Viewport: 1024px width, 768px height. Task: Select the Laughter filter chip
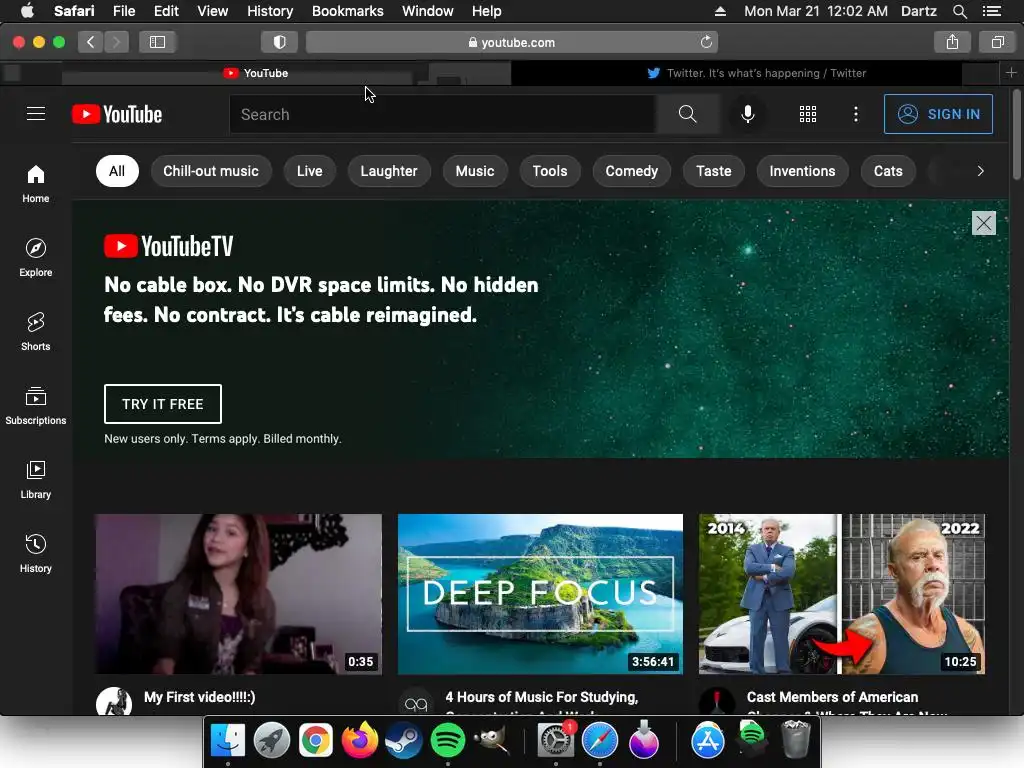click(389, 171)
